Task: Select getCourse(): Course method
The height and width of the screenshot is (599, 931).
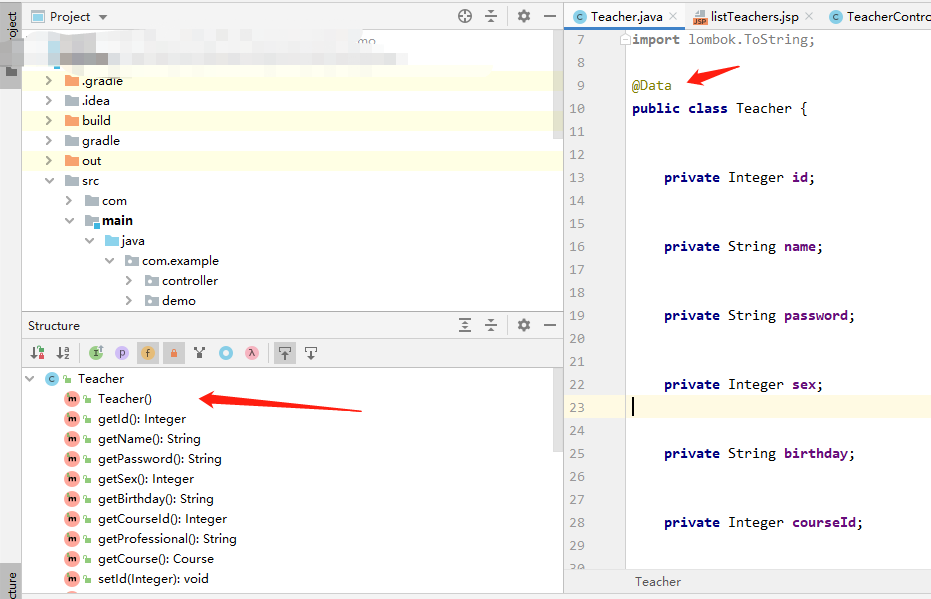Action: (156, 559)
